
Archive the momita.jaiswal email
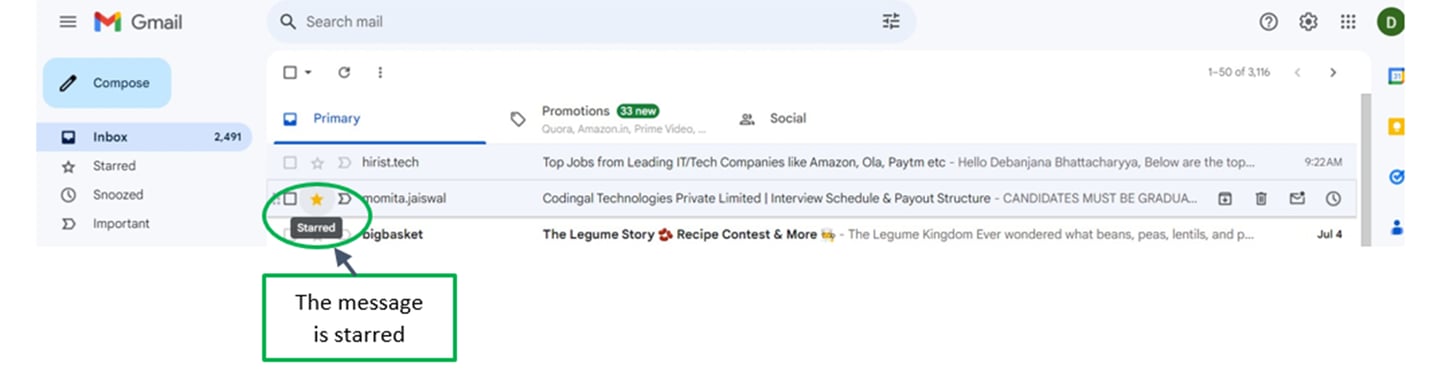click(x=1225, y=199)
